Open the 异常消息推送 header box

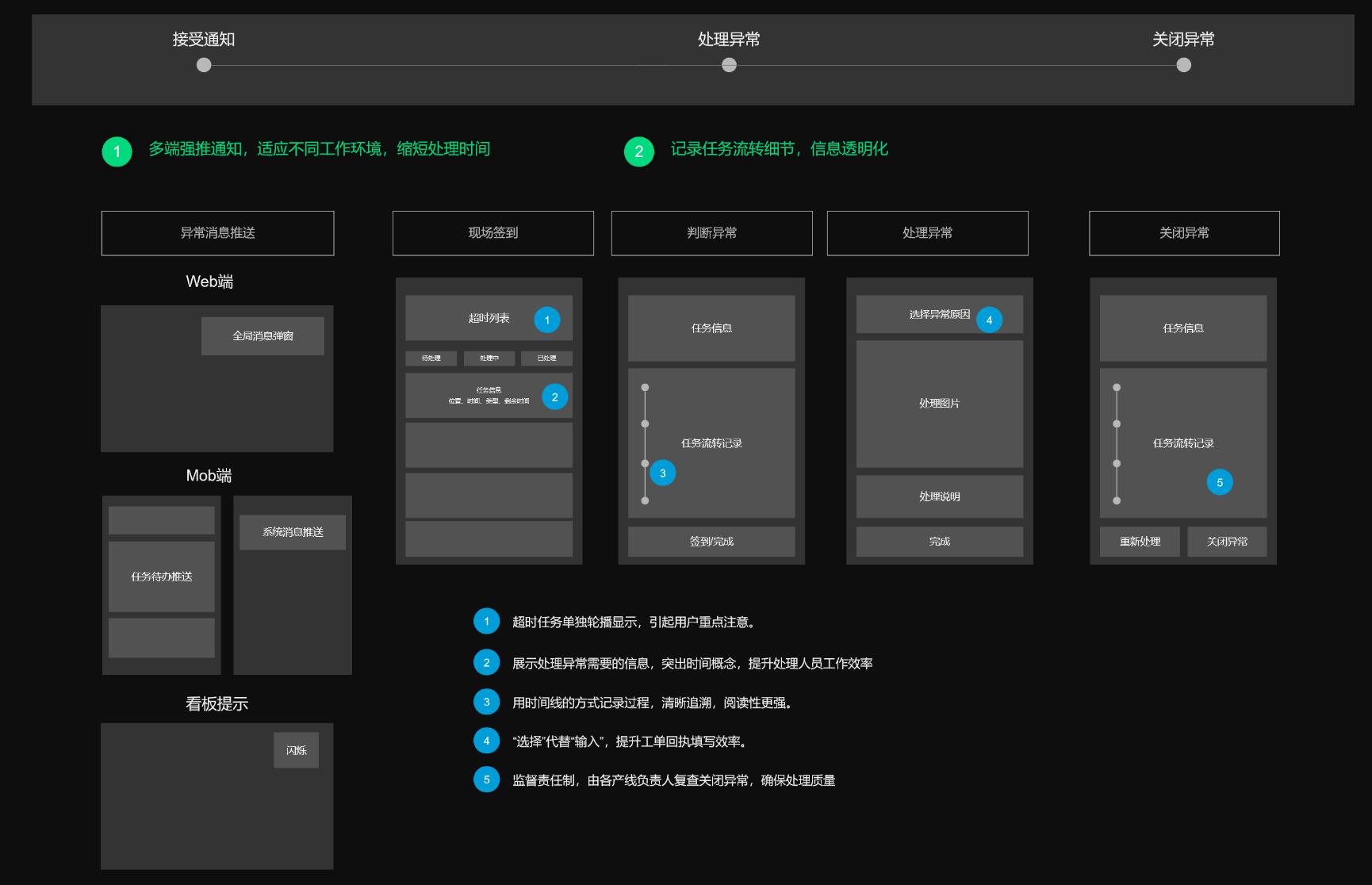pyautogui.click(x=218, y=233)
